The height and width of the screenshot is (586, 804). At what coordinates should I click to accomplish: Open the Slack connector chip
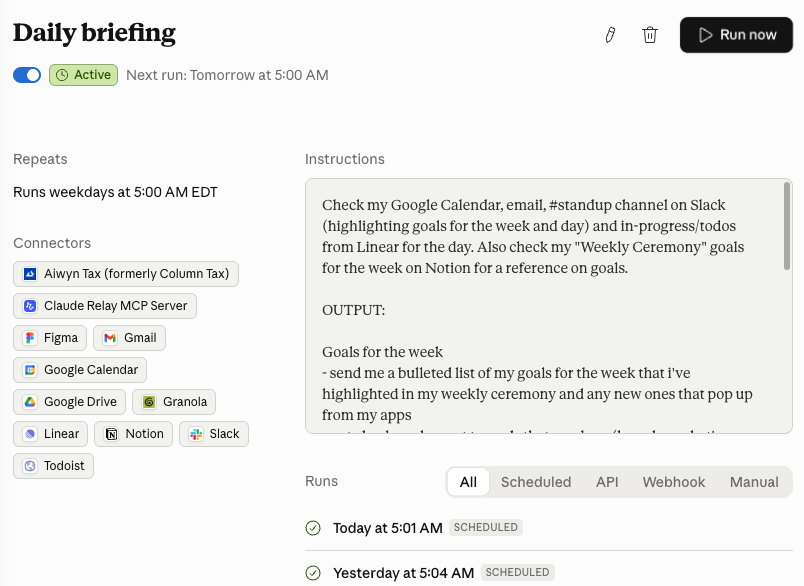click(214, 434)
